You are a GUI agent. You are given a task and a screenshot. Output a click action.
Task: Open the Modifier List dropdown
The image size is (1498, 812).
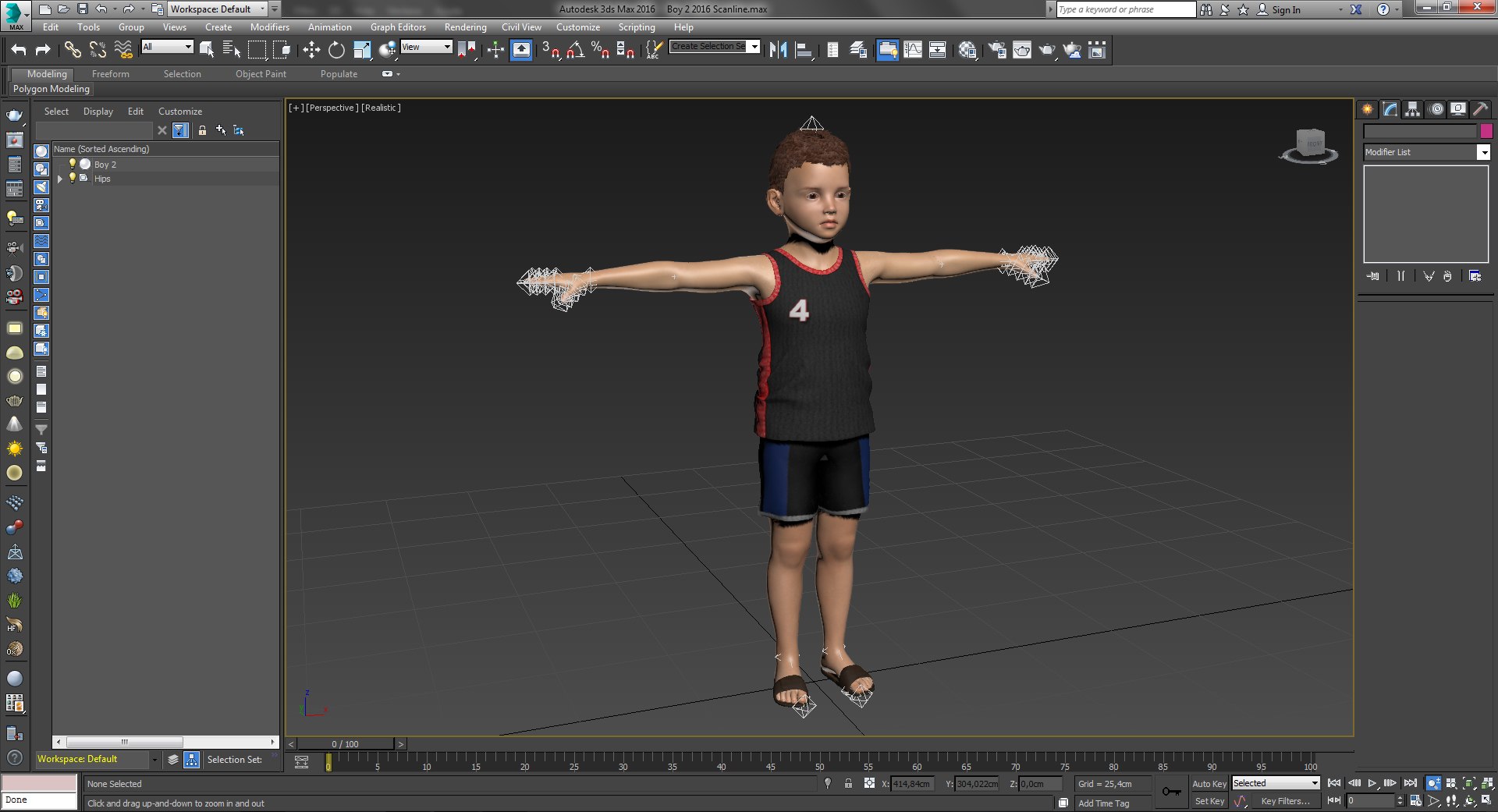[1427, 152]
